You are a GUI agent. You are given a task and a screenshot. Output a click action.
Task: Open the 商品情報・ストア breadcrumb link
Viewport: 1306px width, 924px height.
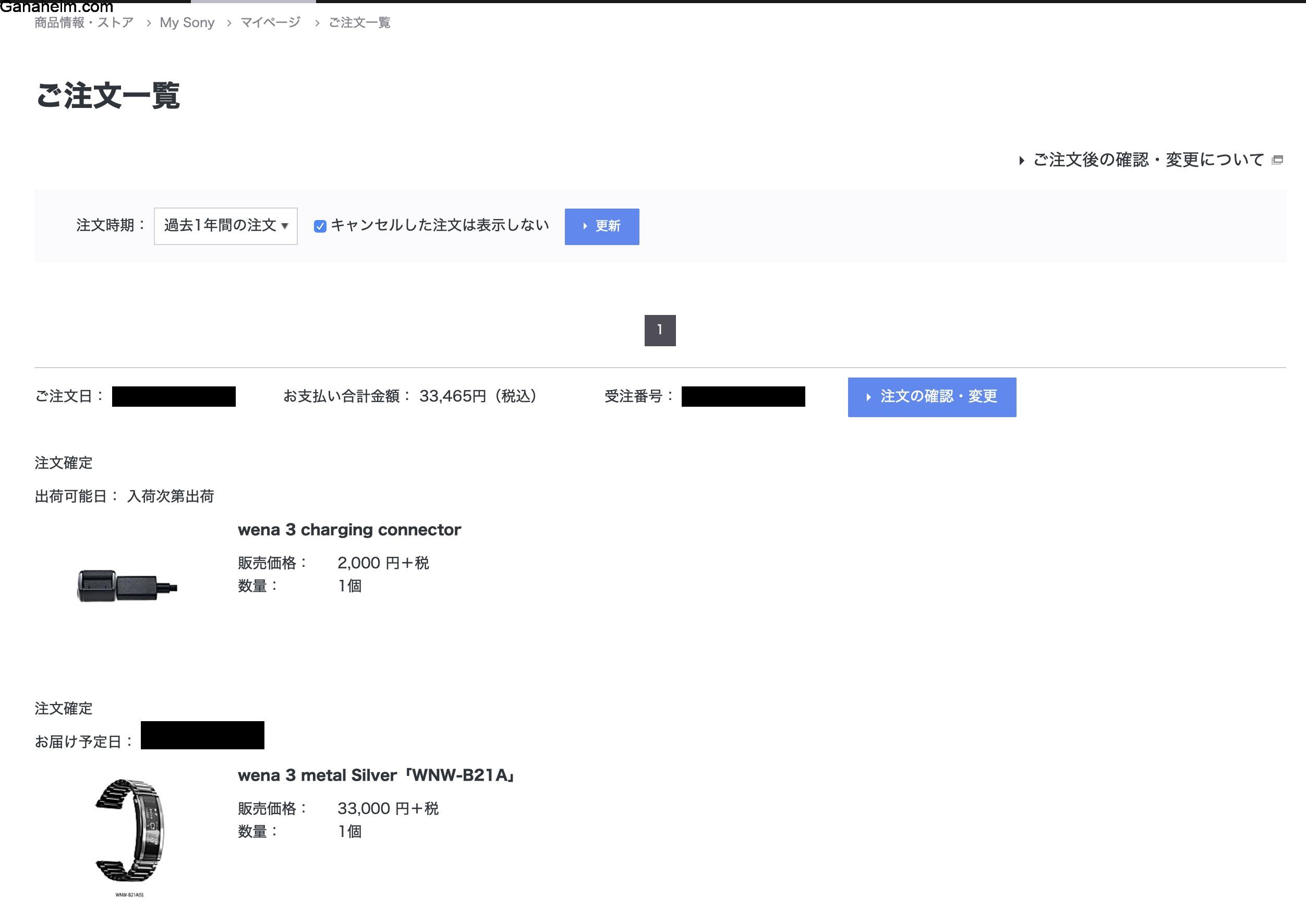pyautogui.click(x=84, y=23)
